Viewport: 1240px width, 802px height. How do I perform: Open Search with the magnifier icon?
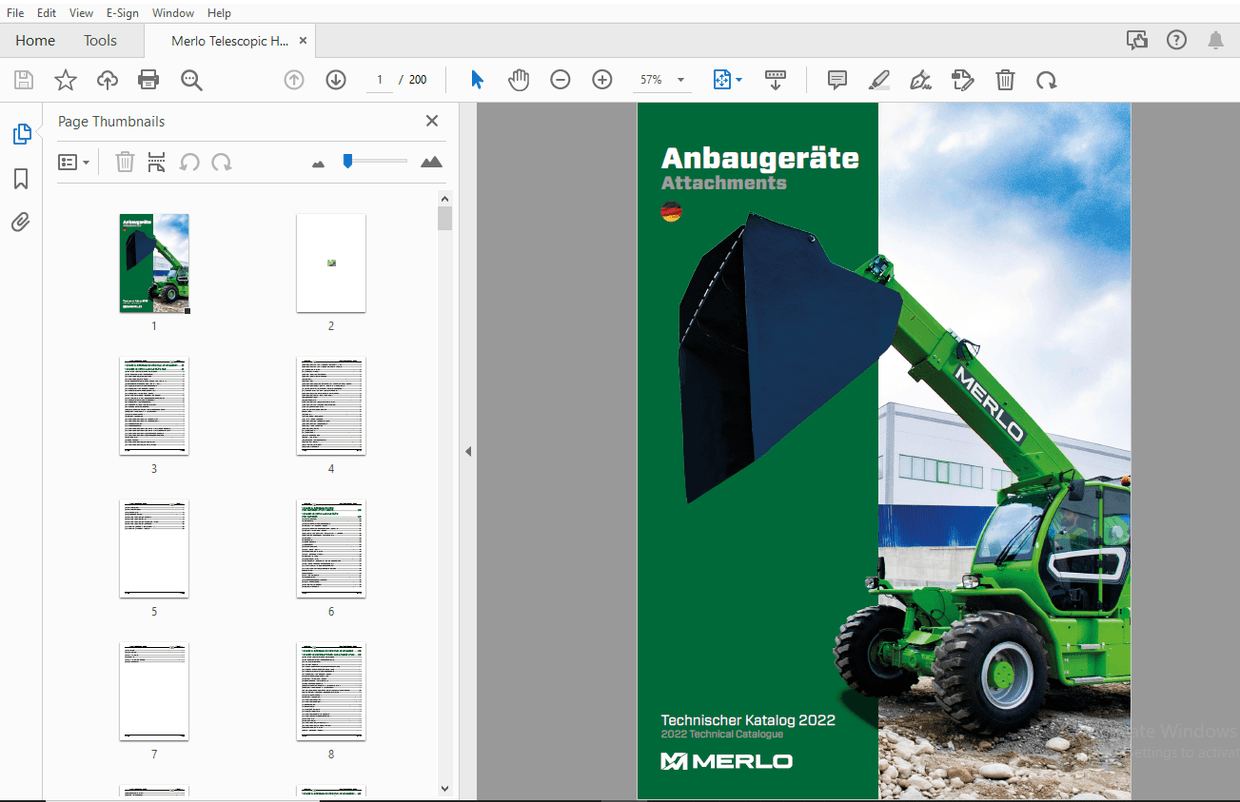pyautogui.click(x=191, y=79)
